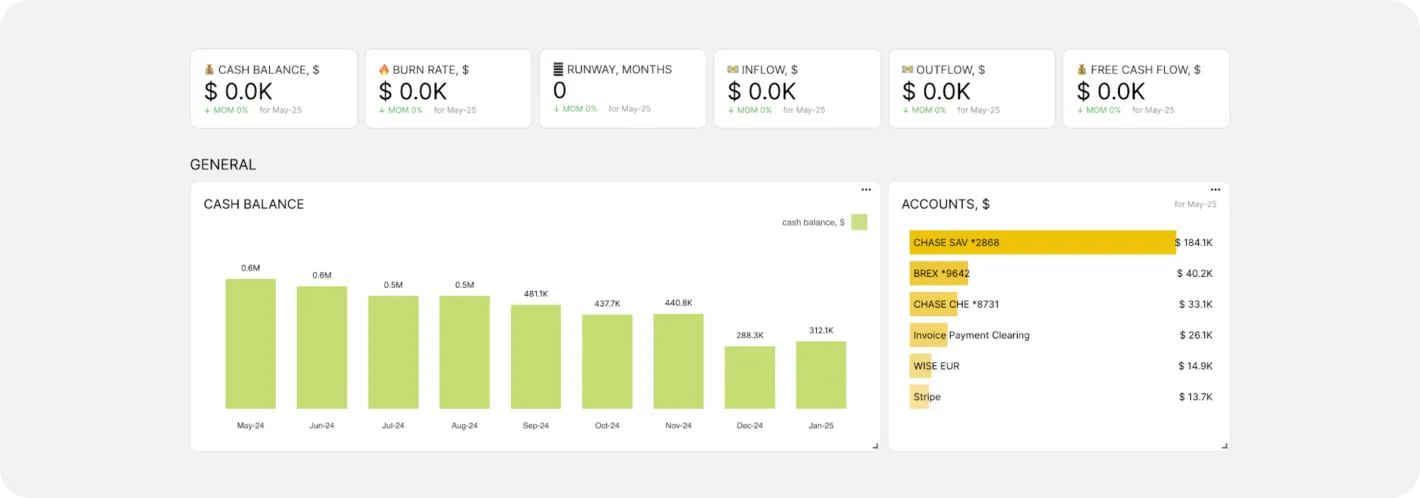
Task: Click the $ 33.1K account value
Action: pos(1195,304)
